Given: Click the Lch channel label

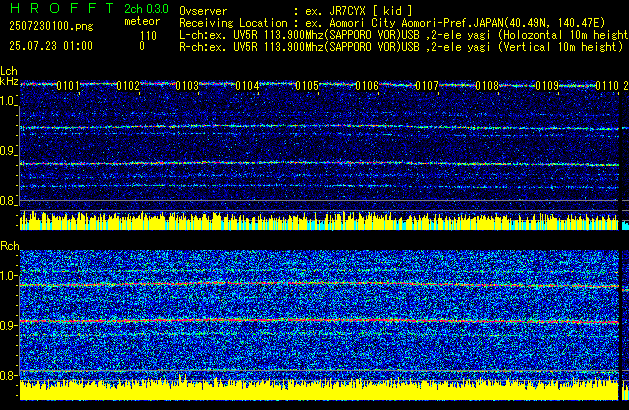Looking at the screenshot, I should [9, 71].
